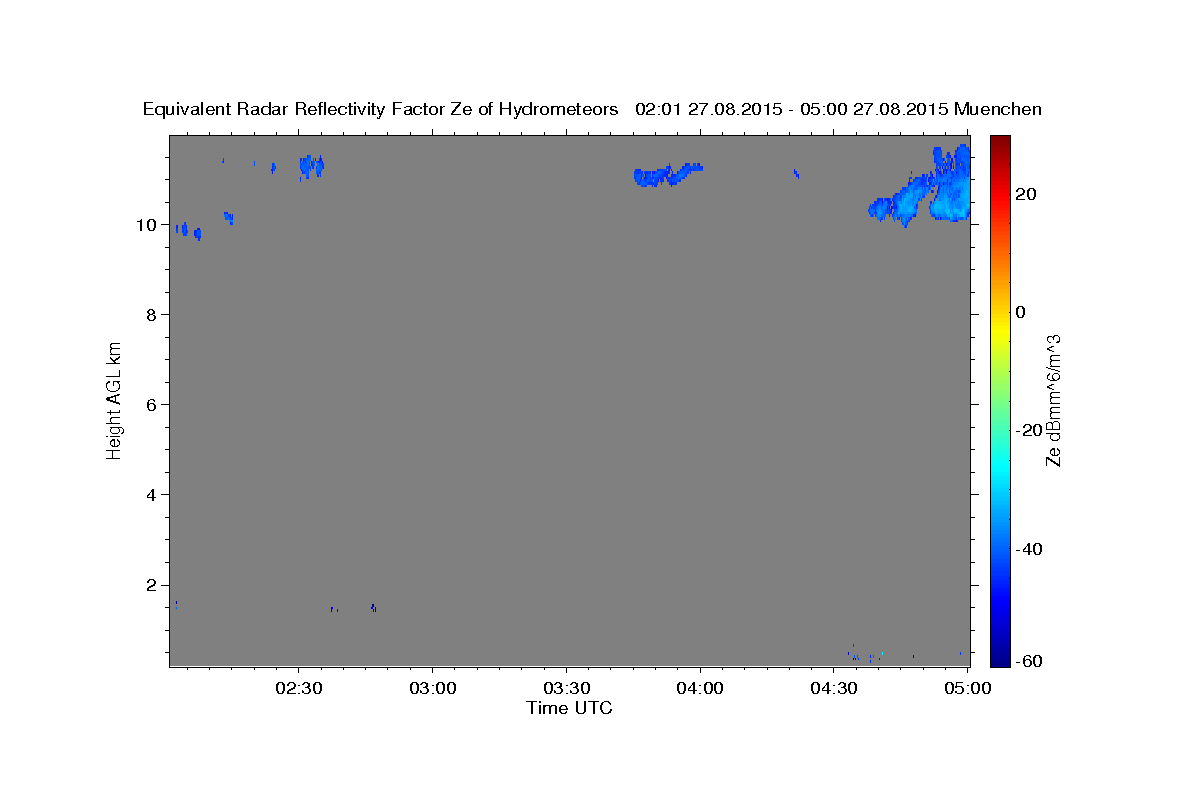Click the 8 km height label

[150, 315]
